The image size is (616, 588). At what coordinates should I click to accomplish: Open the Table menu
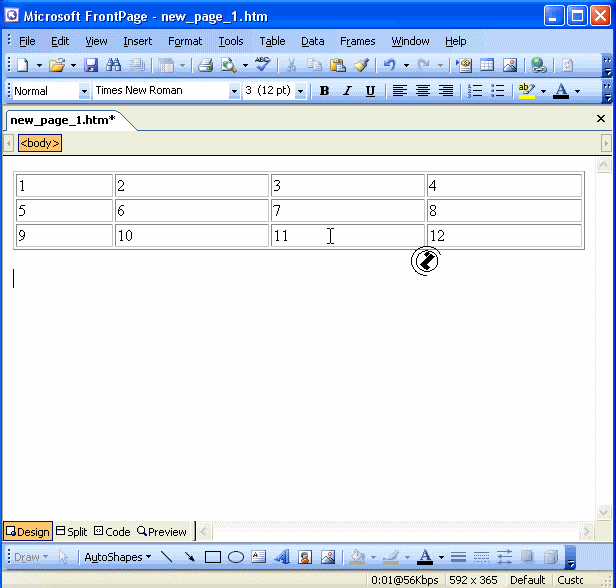click(x=272, y=41)
